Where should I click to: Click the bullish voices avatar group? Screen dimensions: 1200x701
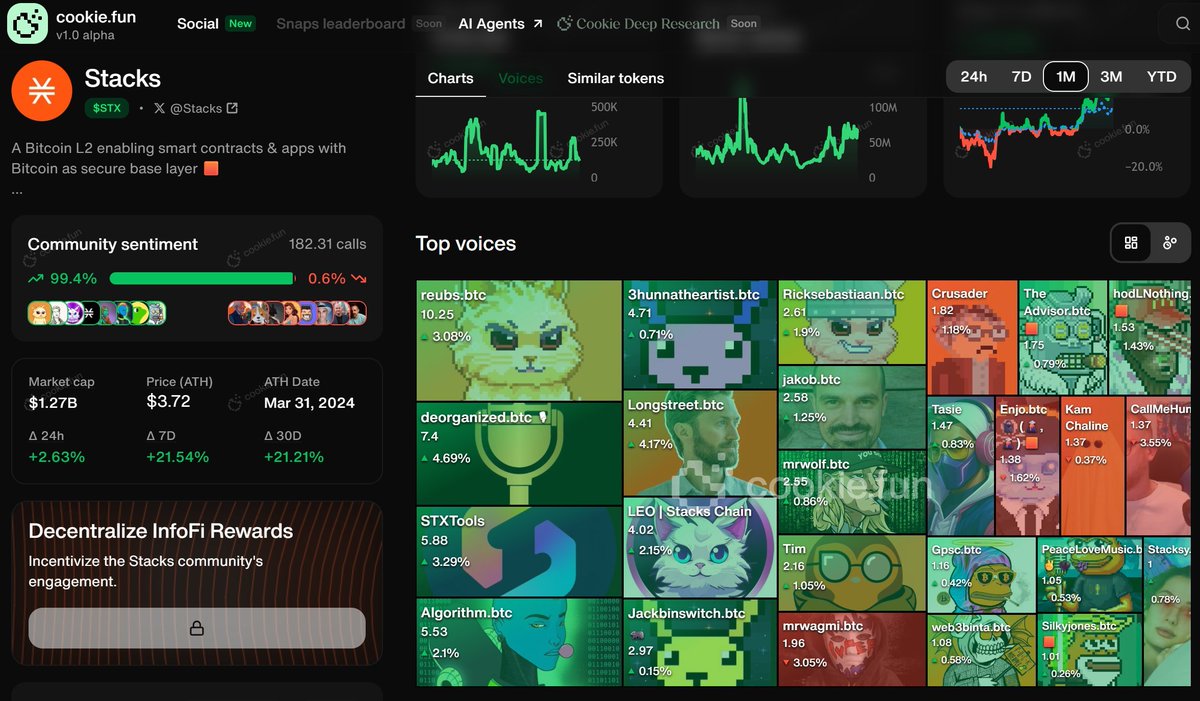(97, 313)
